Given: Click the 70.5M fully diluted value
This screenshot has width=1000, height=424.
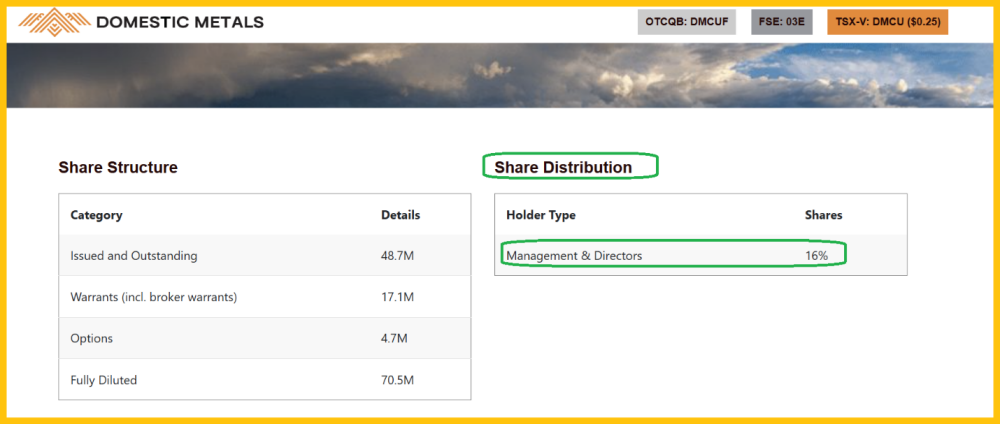Looking at the screenshot, I should (397, 380).
